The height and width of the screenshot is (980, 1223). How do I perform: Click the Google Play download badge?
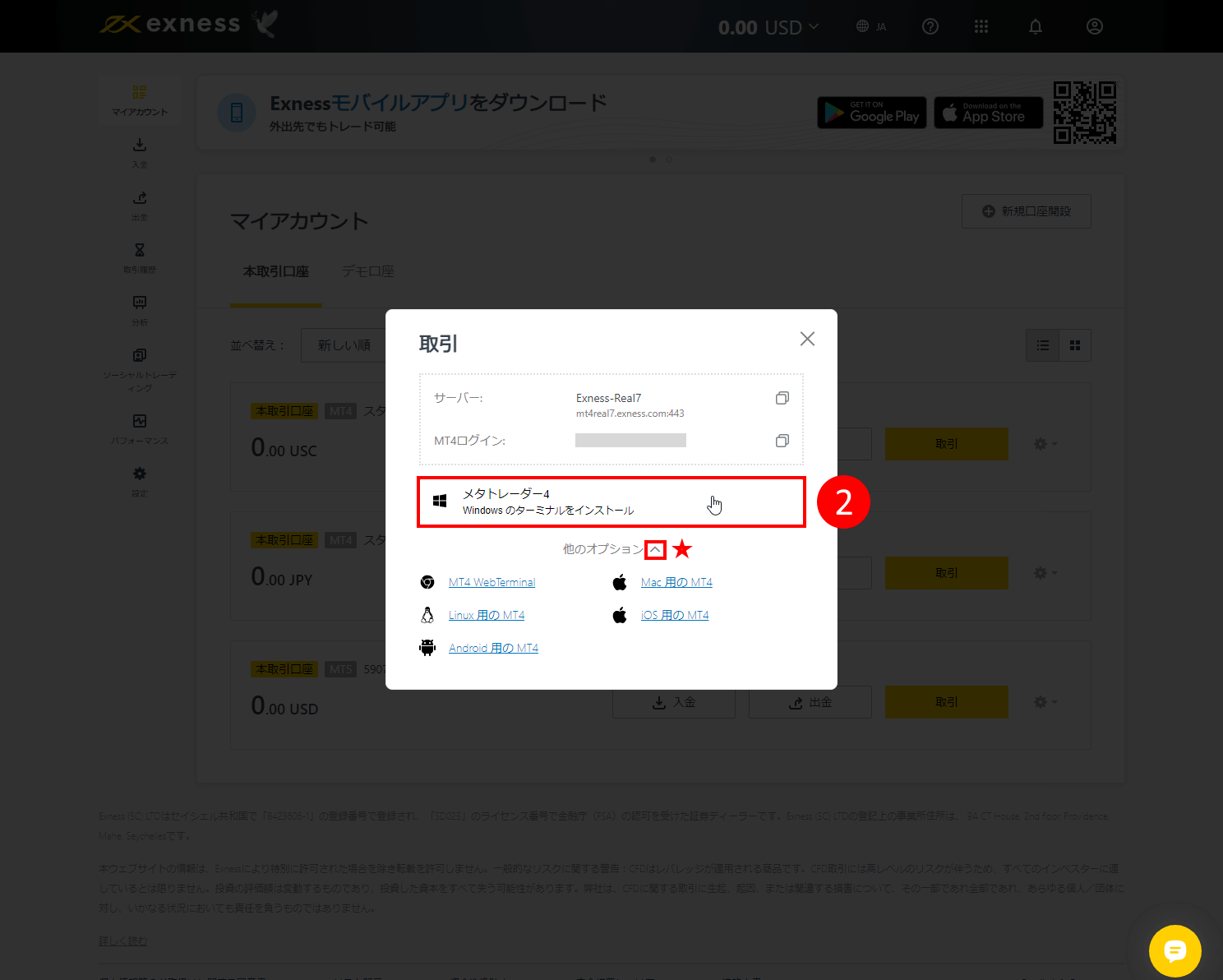click(x=871, y=113)
